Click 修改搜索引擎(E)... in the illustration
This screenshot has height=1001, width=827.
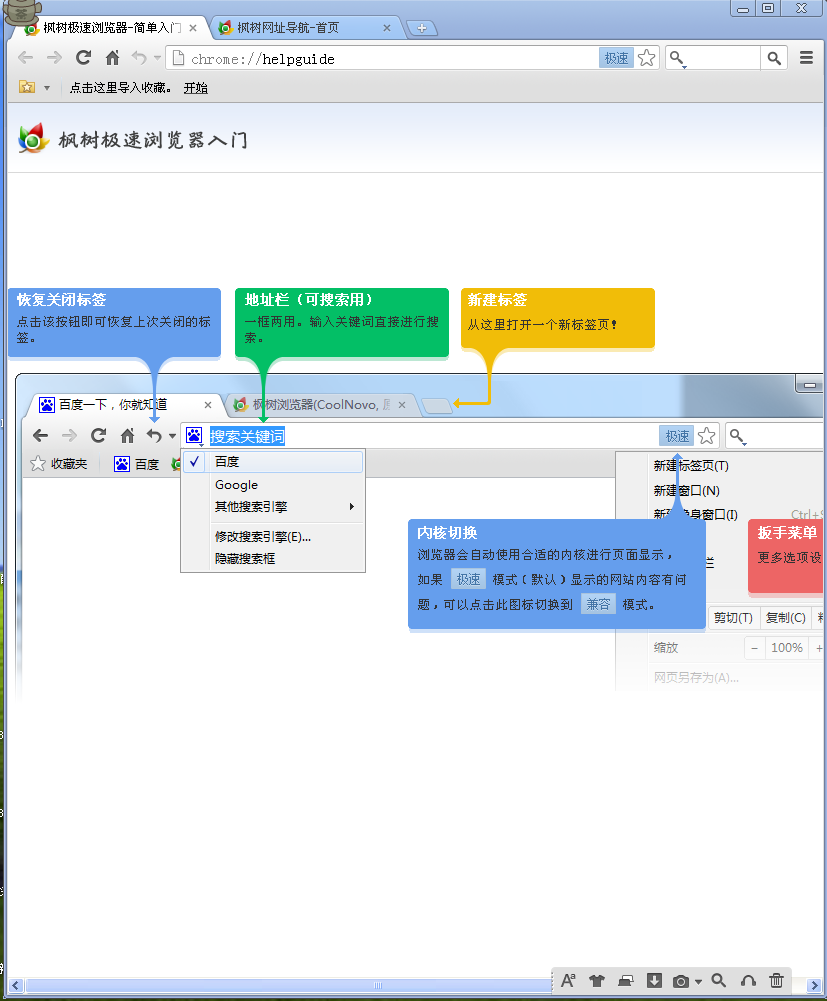point(273,537)
